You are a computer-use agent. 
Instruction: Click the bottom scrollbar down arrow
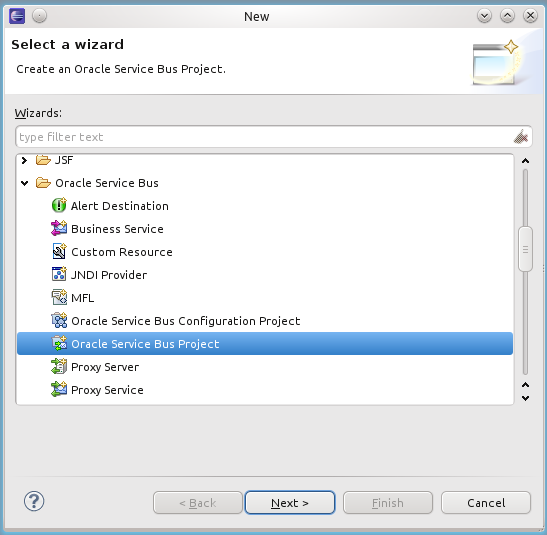(x=525, y=398)
